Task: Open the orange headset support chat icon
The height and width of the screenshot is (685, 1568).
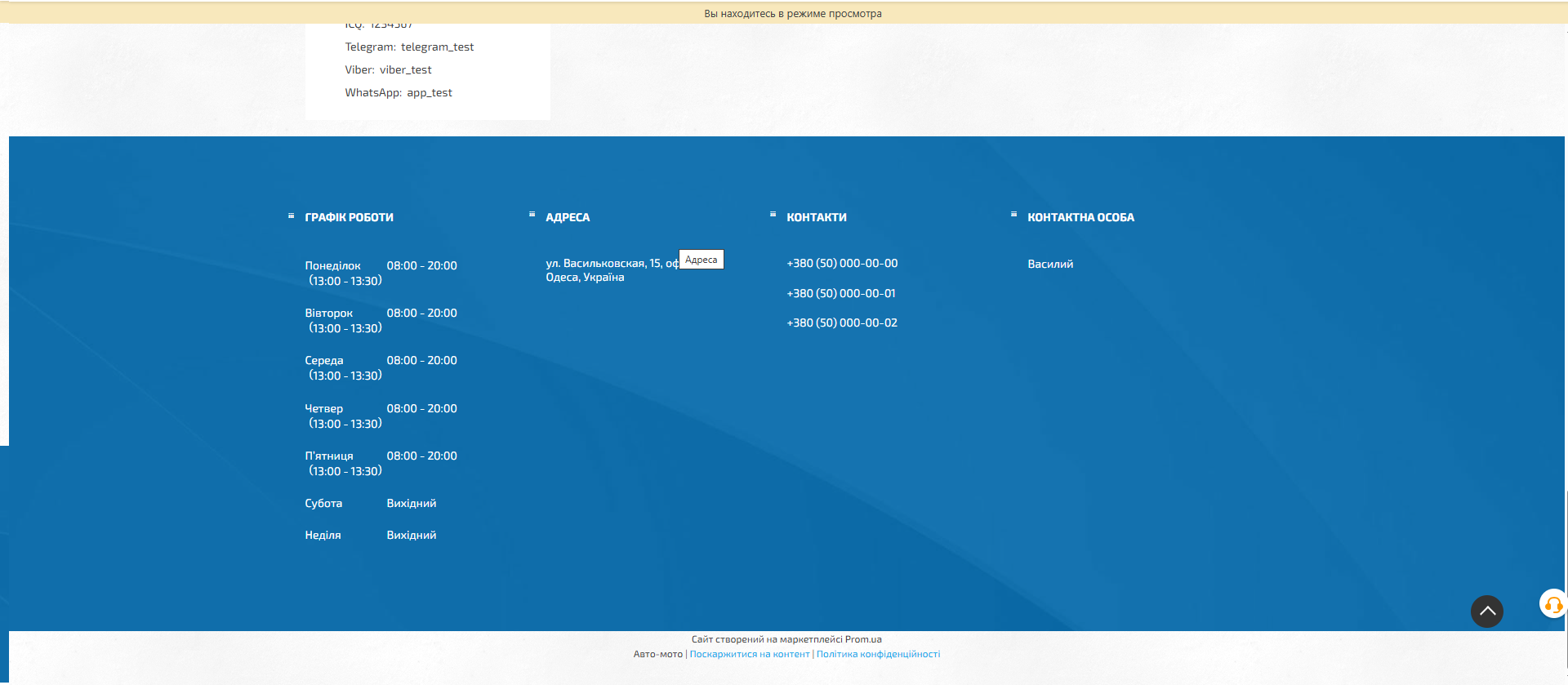Action: (x=1552, y=604)
